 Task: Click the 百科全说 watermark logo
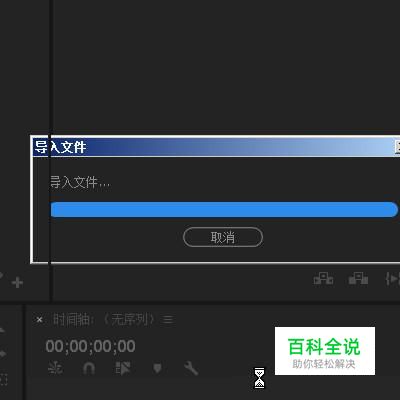pyautogui.click(x=325, y=351)
